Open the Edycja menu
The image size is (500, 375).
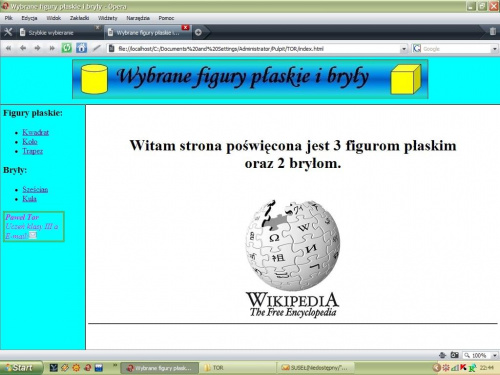point(29,18)
